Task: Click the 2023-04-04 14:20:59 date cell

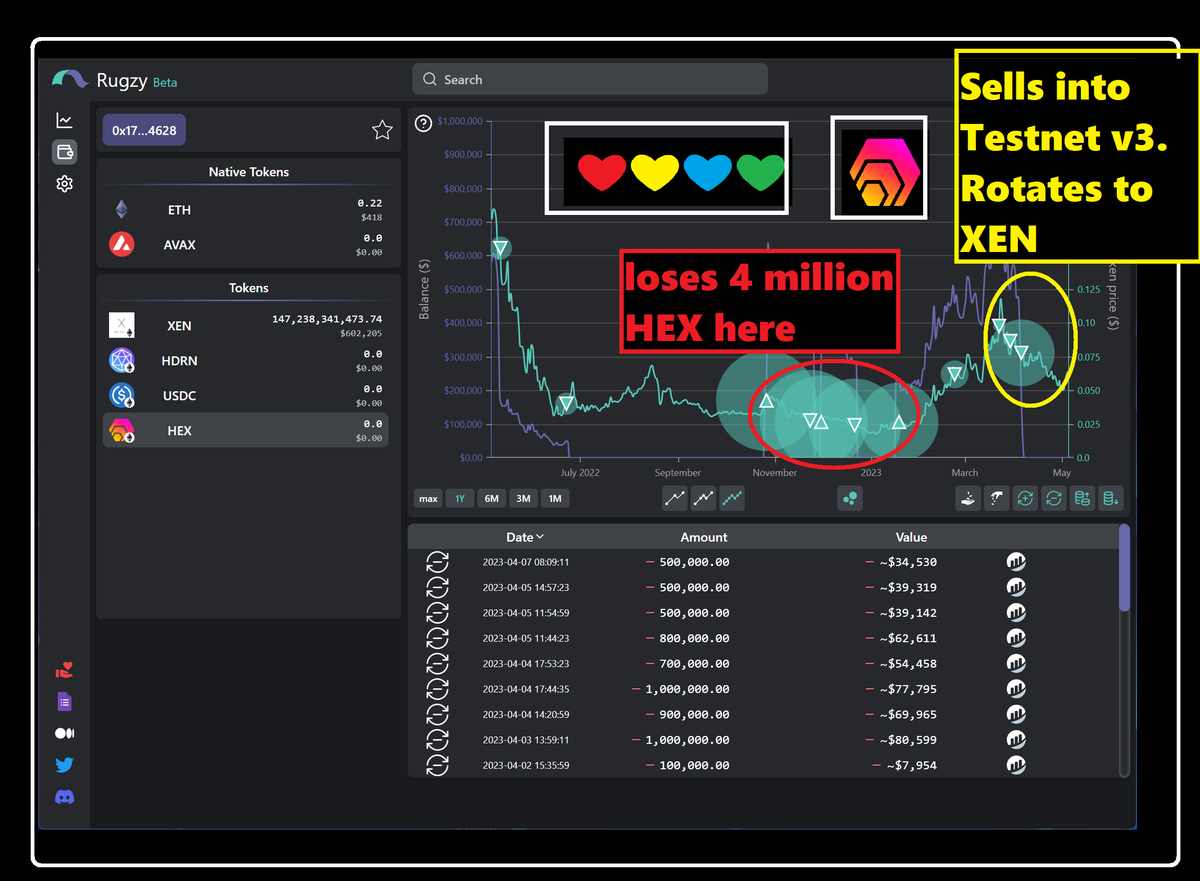Action: tap(525, 715)
